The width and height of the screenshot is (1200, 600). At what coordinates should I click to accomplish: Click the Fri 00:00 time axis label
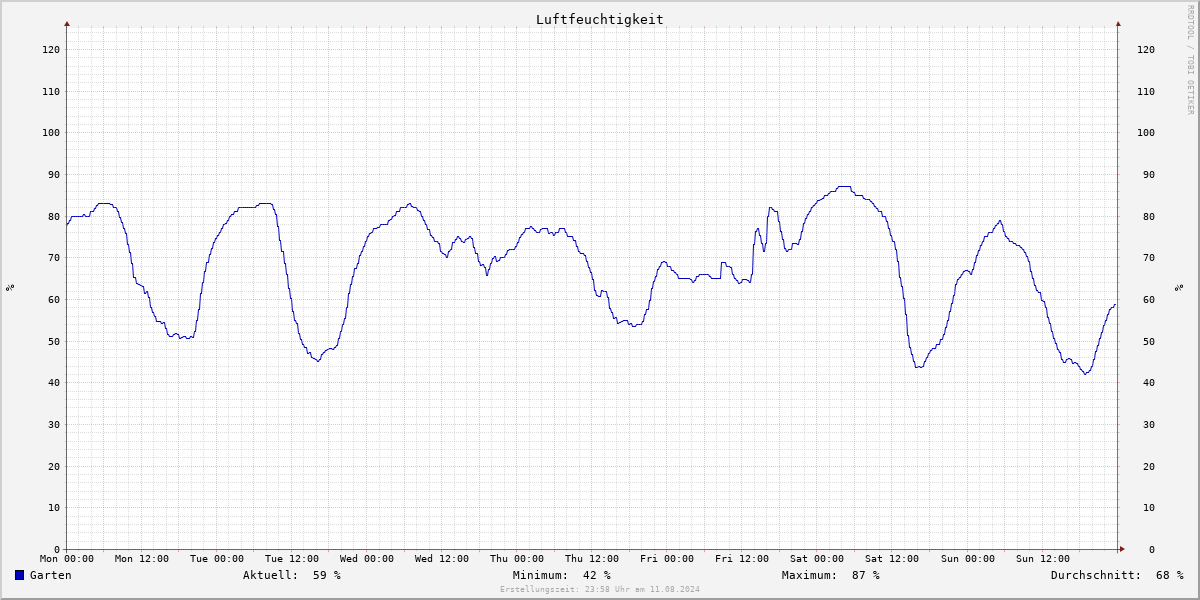(667, 559)
